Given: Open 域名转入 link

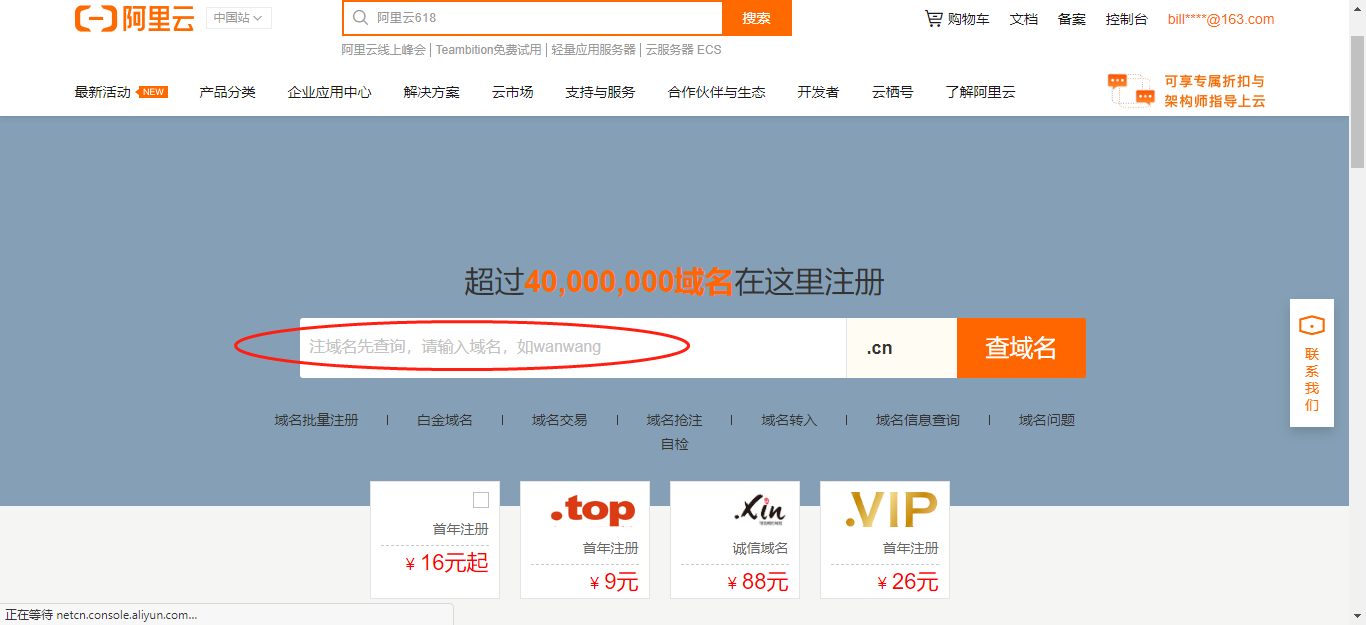Looking at the screenshot, I should pos(789,420).
